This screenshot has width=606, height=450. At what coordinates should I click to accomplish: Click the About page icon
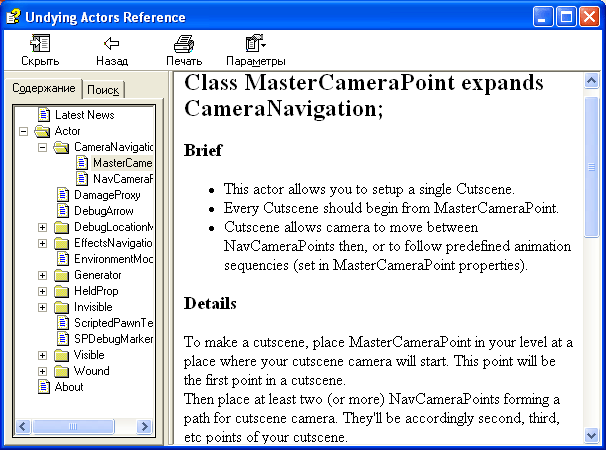pyautogui.click(x=44, y=387)
